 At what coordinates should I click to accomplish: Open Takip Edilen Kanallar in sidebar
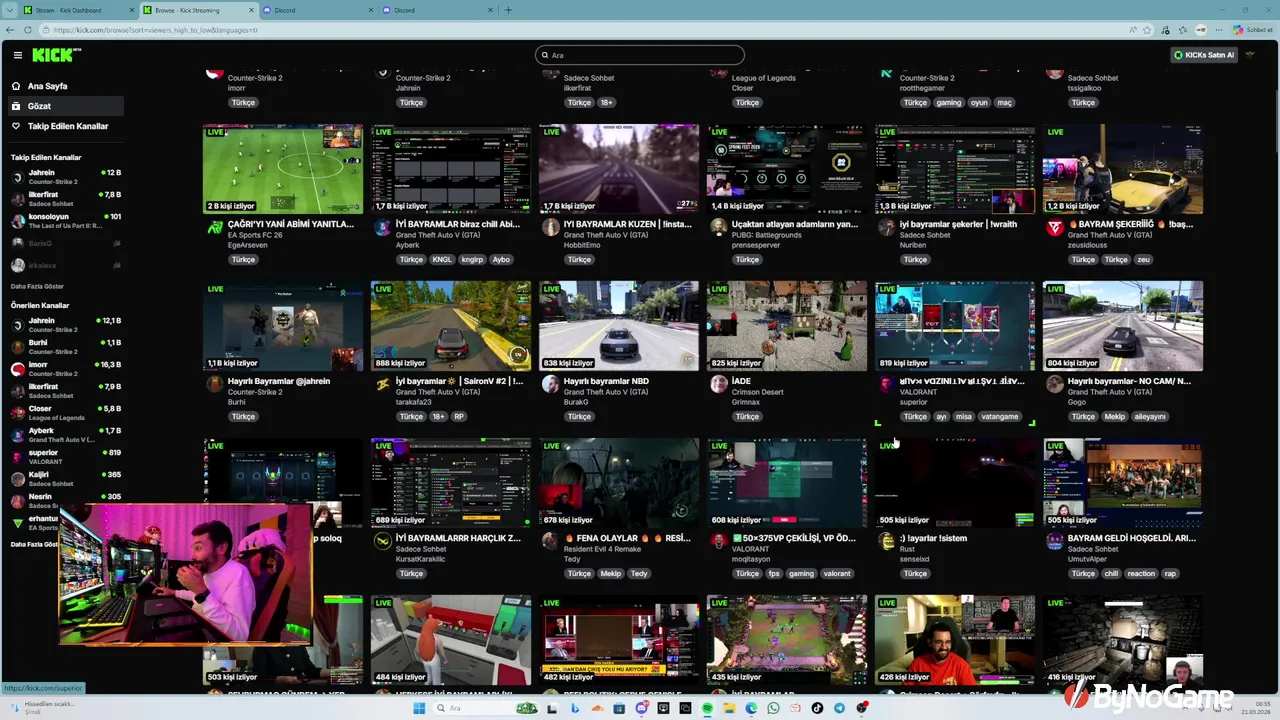click(x=67, y=126)
